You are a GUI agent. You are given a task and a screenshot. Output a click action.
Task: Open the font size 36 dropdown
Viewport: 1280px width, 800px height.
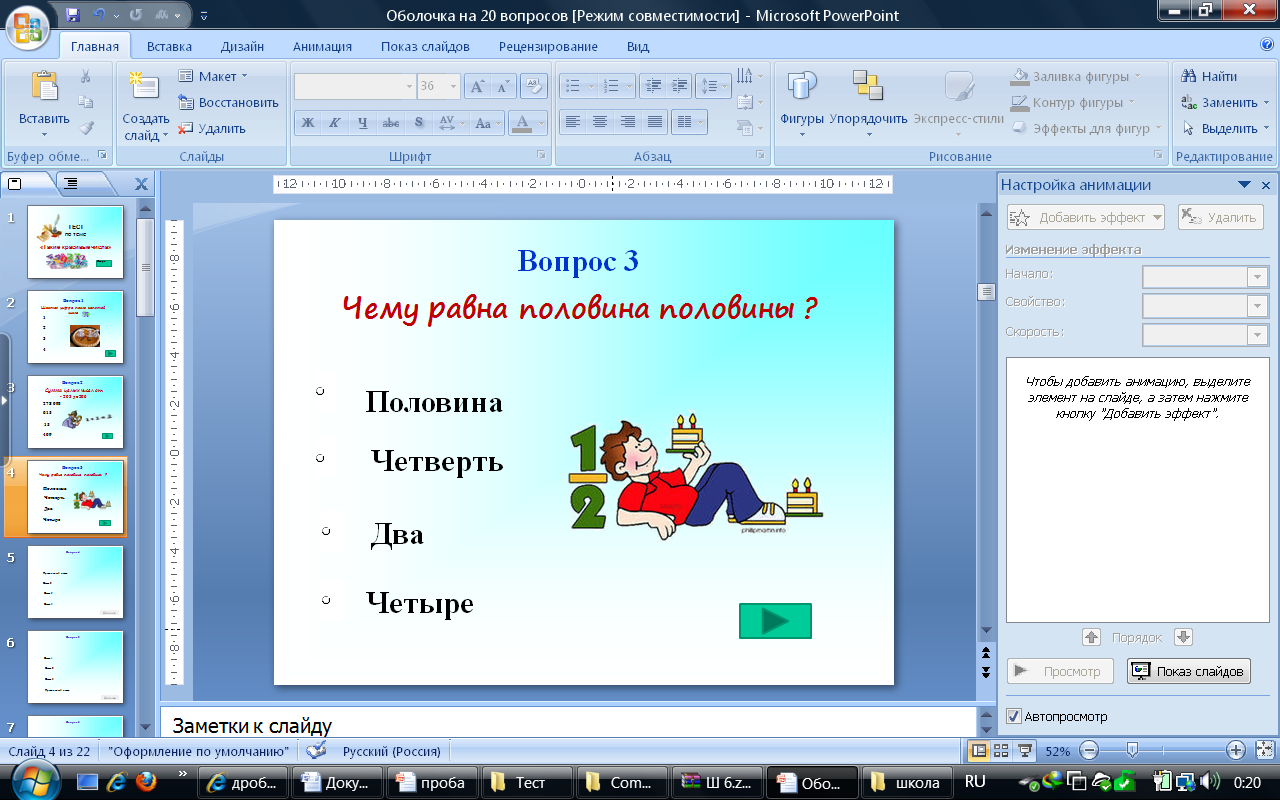[453, 86]
